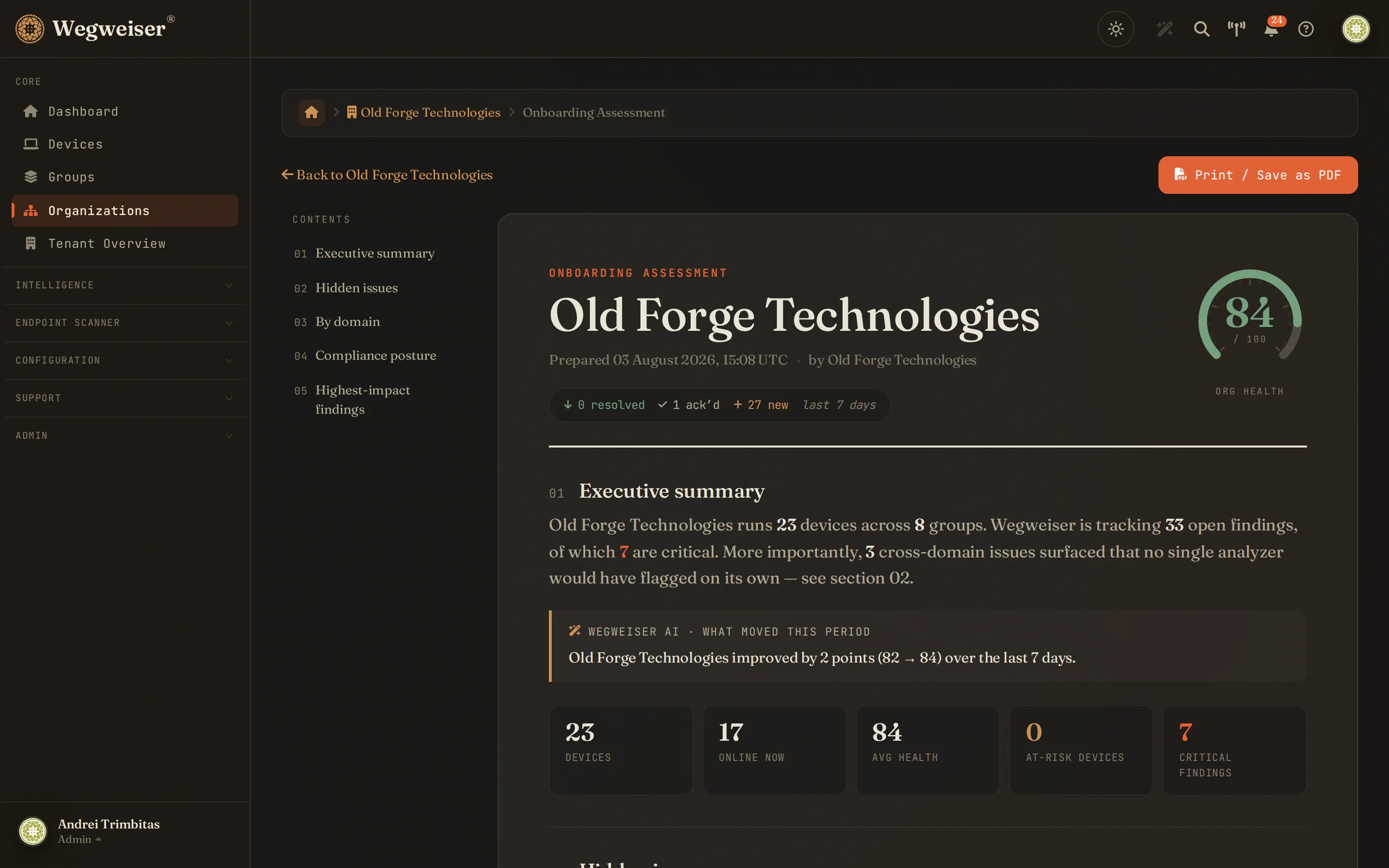Click Onboarding Assessment breadcrumb text
Screen dimensions: 1389x868
[x=594, y=112]
